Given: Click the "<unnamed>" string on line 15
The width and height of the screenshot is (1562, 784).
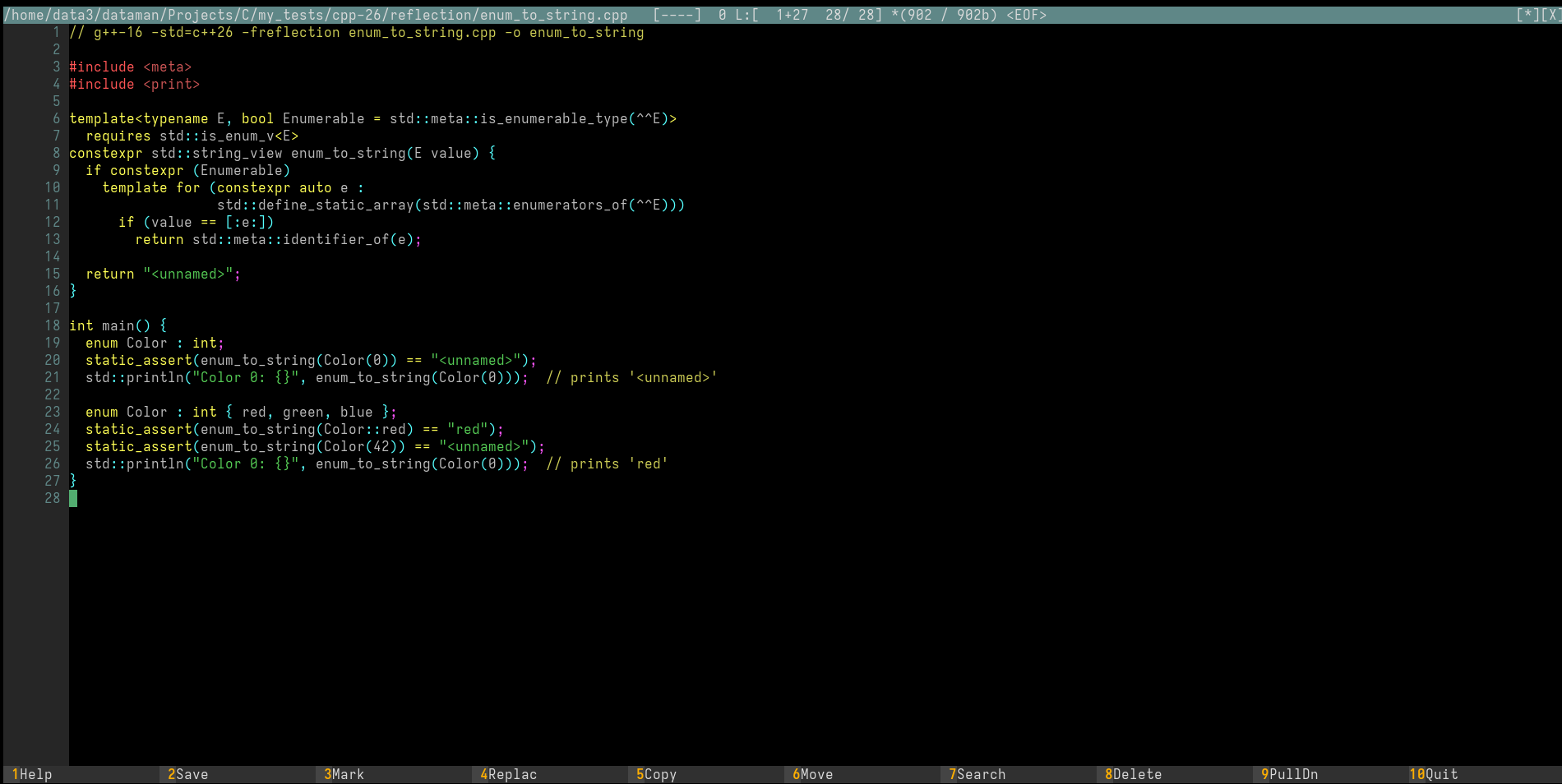Looking at the screenshot, I should point(188,274).
